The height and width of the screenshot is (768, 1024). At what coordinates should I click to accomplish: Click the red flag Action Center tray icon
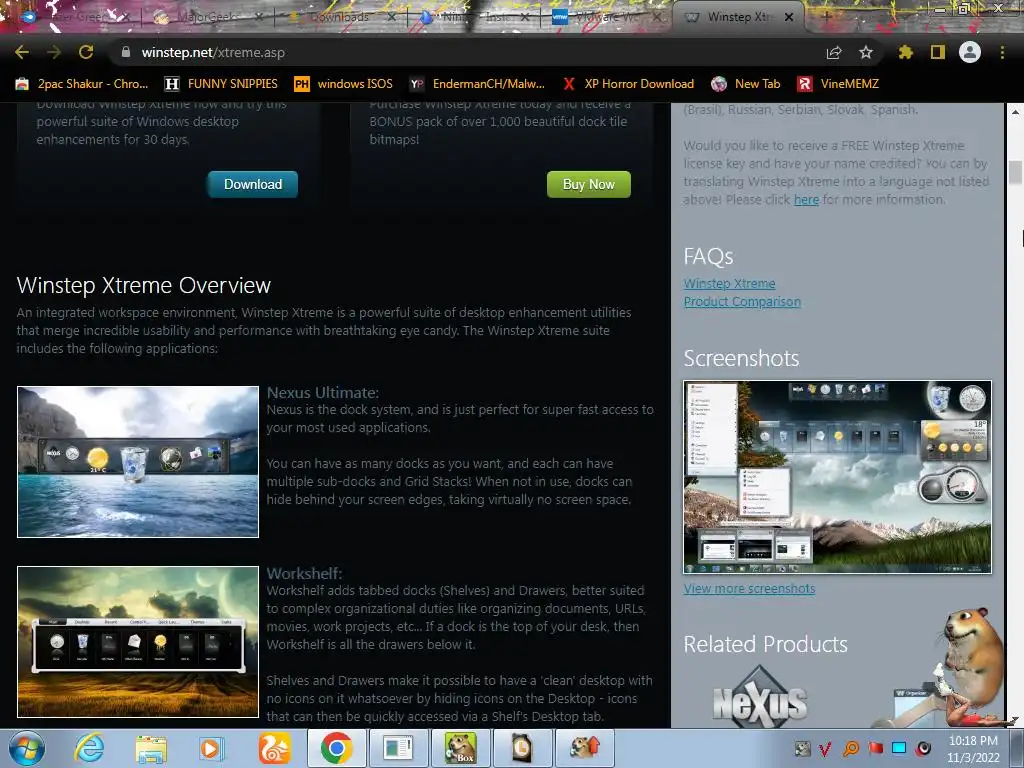[x=876, y=748]
